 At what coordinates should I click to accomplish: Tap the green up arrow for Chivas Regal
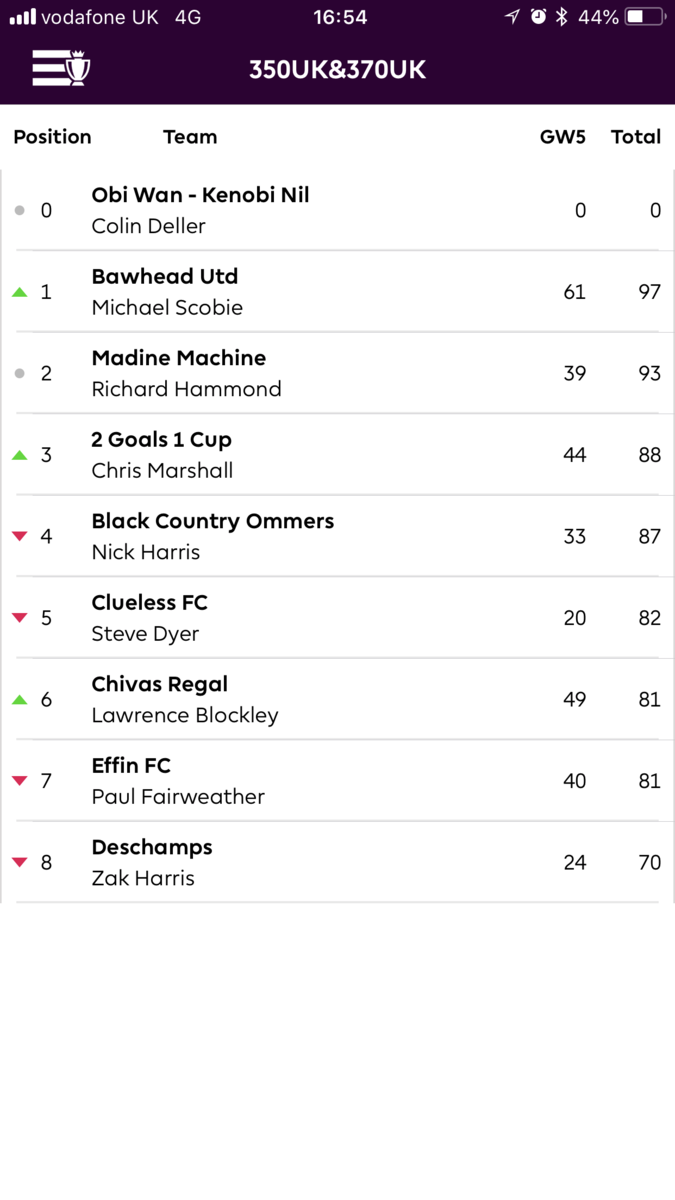19,700
